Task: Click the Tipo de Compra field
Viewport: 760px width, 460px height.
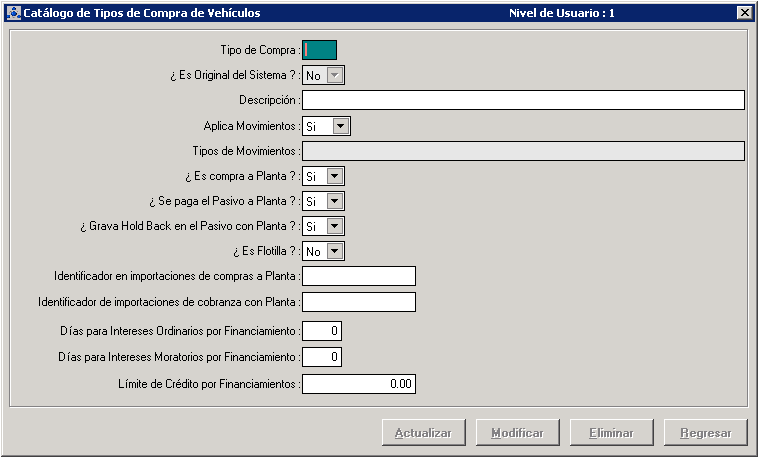Action: pyautogui.click(x=320, y=49)
